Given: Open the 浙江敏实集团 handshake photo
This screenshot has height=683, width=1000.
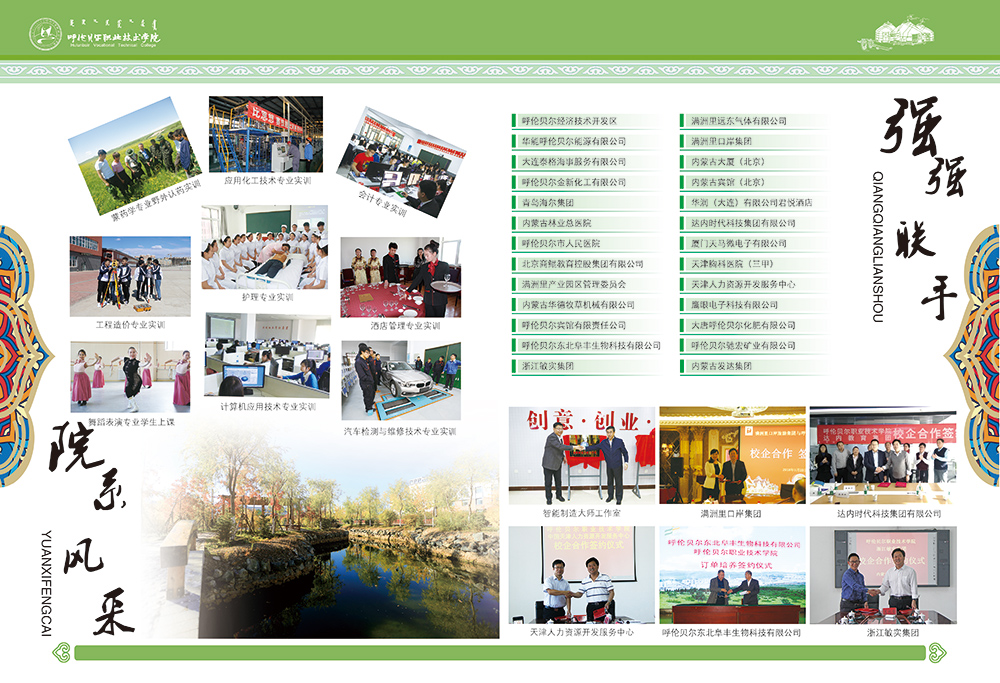Looking at the screenshot, I should pos(883,574).
